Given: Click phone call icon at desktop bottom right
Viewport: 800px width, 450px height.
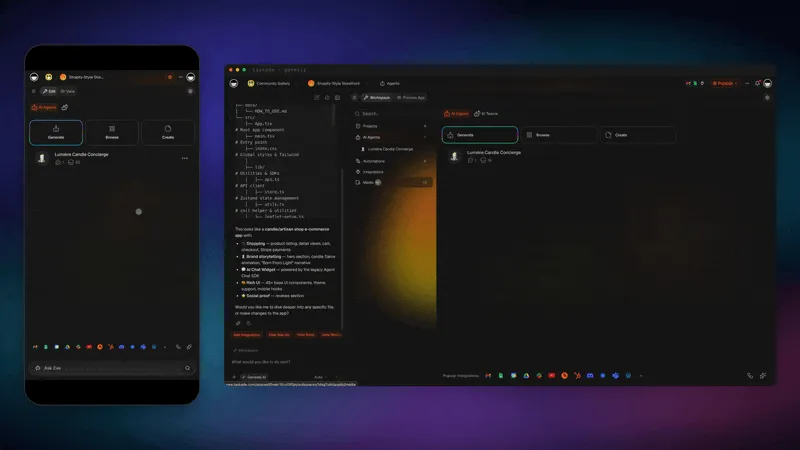Looking at the screenshot, I should (750, 376).
